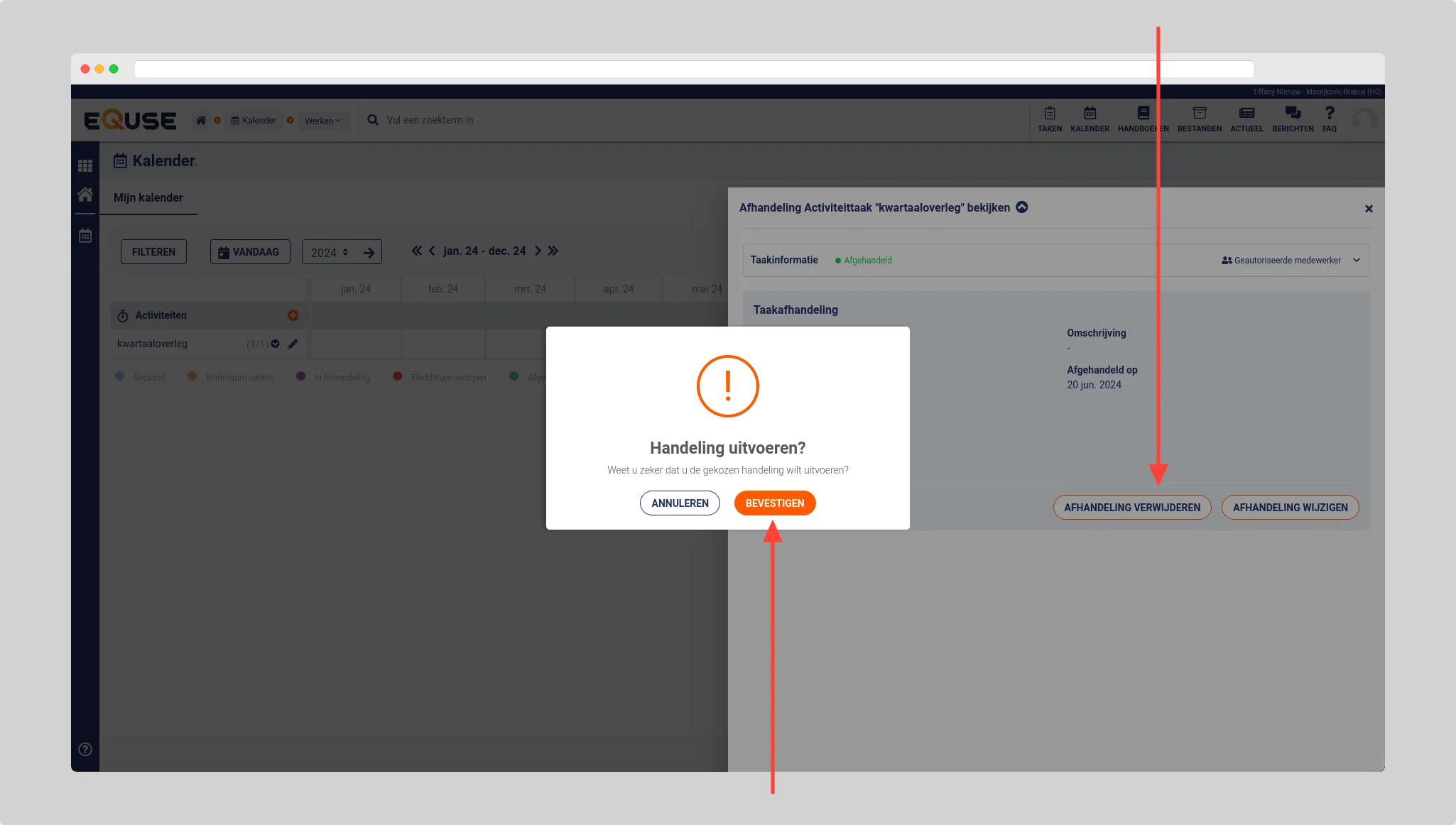Open Kalender in the top navigation
Image resolution: width=1456 pixels, height=825 pixels.
pos(1090,119)
